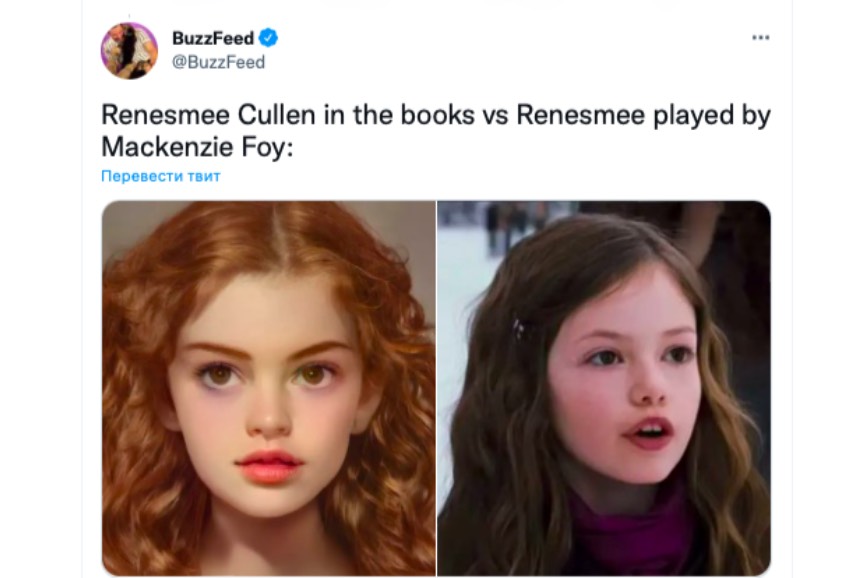Select the hair clip in the right photo
The width and height of the screenshot is (868, 578).
pyautogui.click(x=518, y=328)
